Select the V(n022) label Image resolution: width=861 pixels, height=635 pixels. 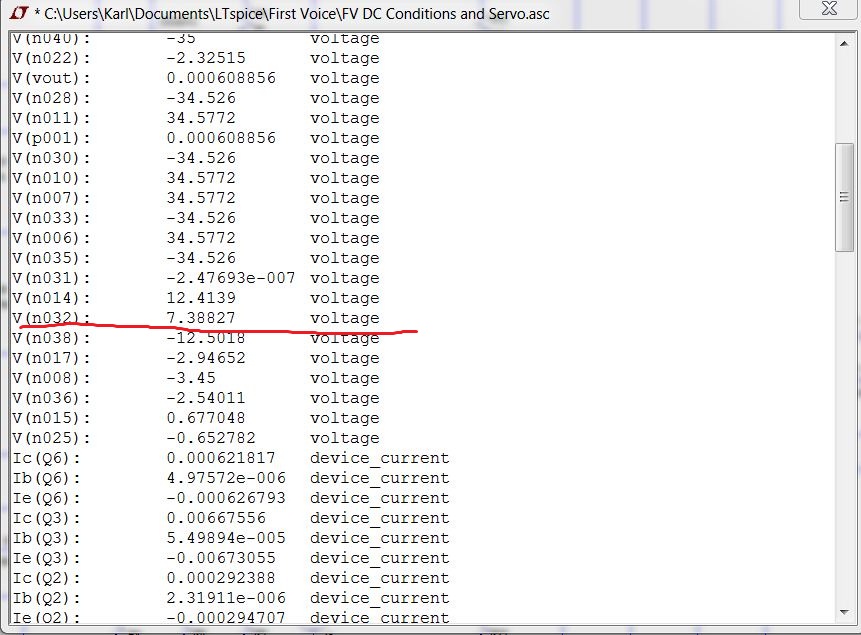51,58
